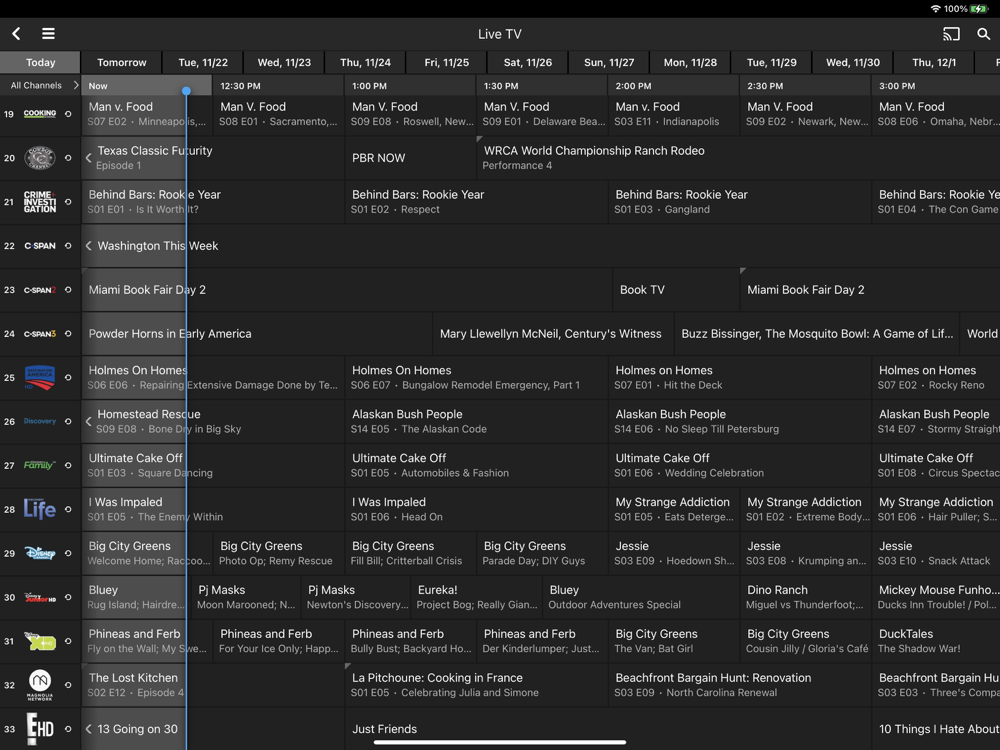This screenshot has width=1000, height=750.
Task: Toggle favorite circle for channel 19
Action: 68,114
